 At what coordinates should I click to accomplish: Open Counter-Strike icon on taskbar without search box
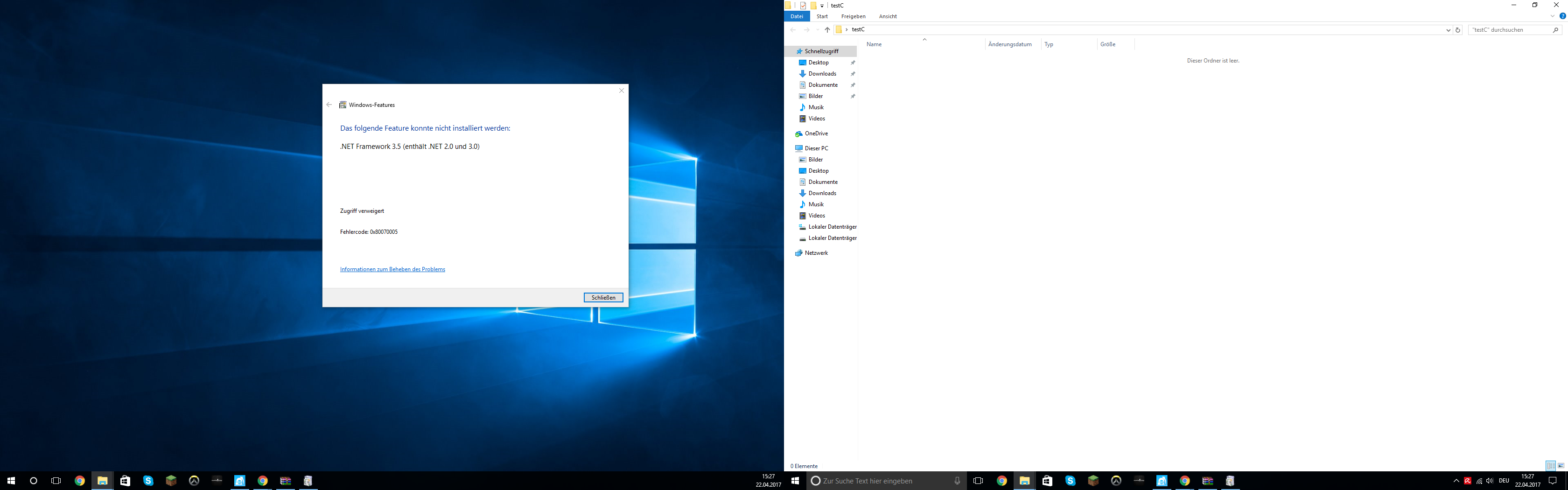click(217, 481)
